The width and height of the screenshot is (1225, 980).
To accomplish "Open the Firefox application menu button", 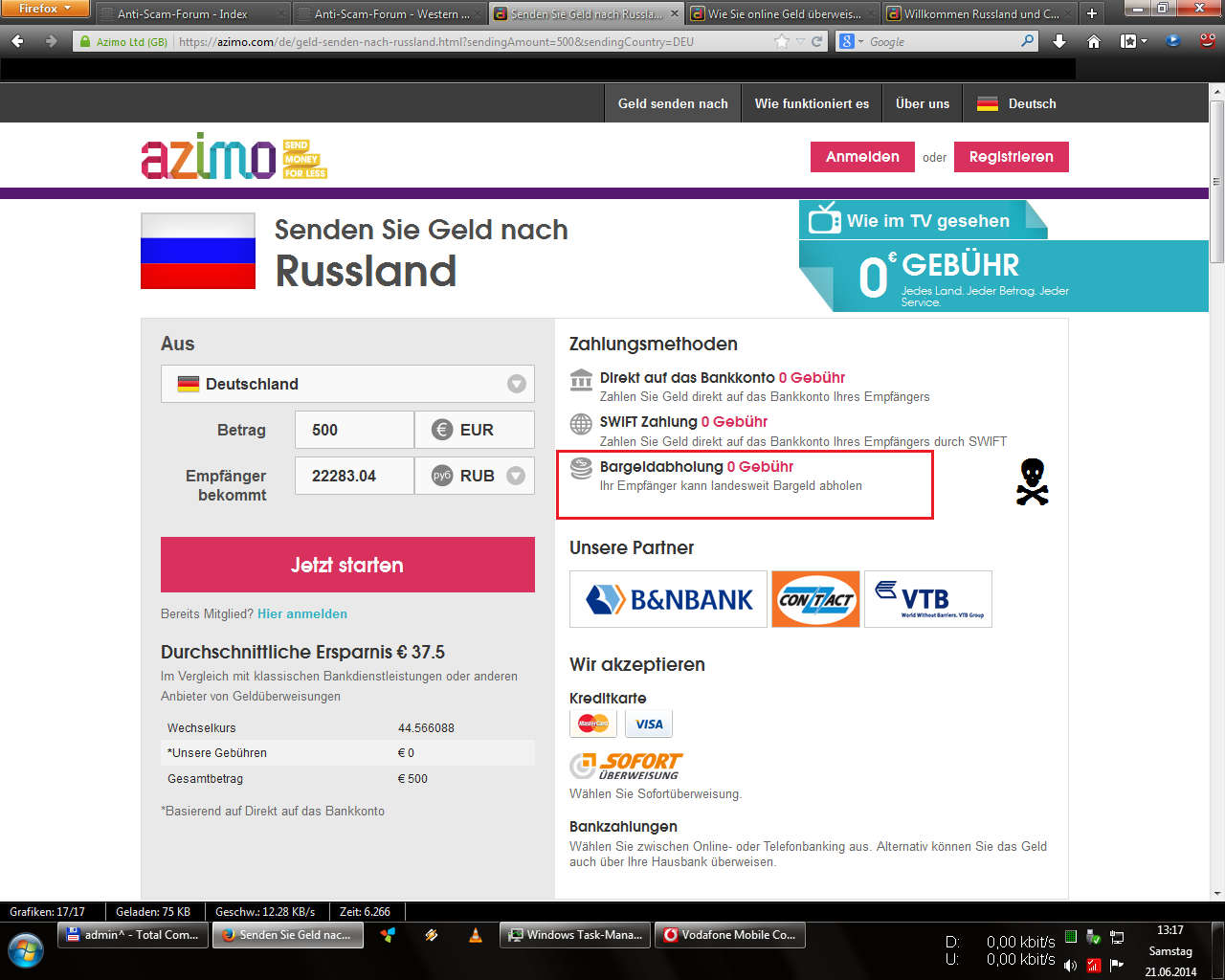I will pos(44,9).
